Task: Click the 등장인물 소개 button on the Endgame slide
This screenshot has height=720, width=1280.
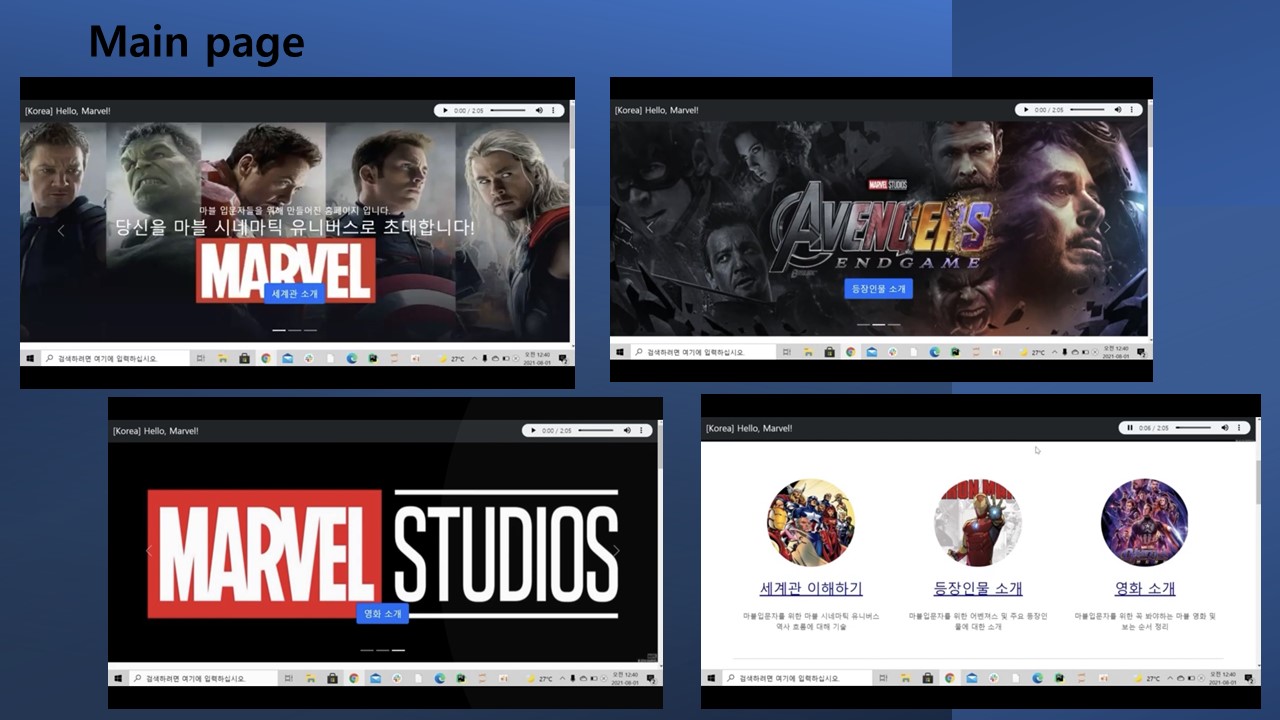Action: [878, 289]
